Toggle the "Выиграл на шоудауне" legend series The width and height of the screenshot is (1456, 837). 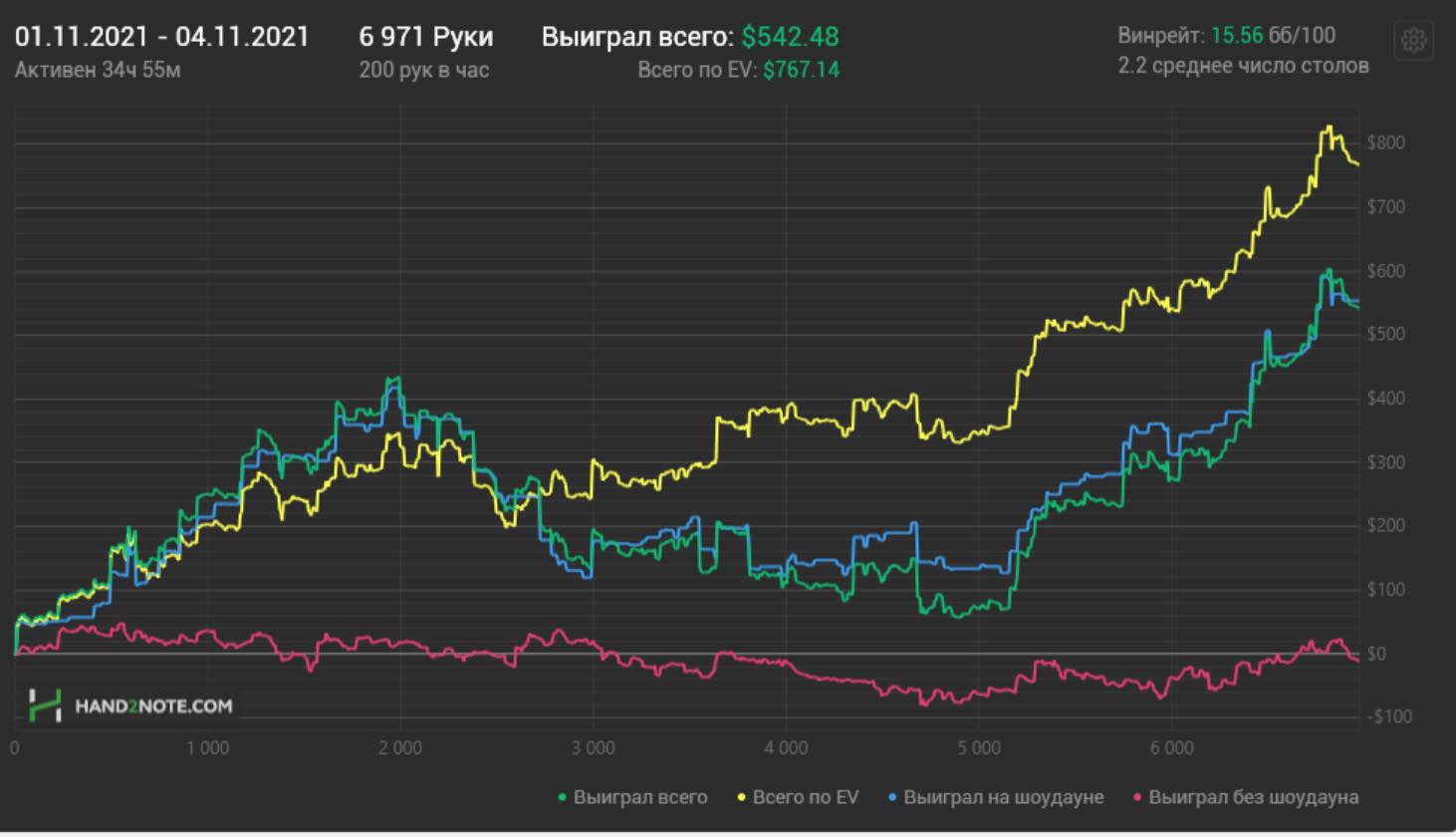click(995, 797)
